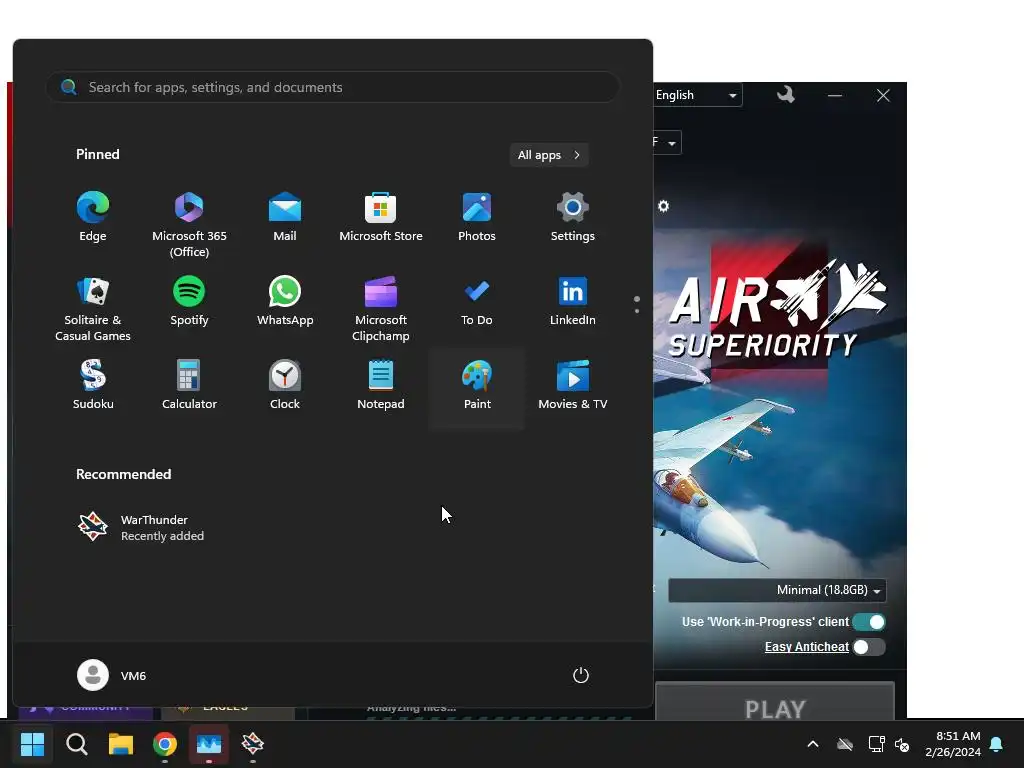Click the power button in Start menu
The height and width of the screenshot is (768, 1024).
pos(581,675)
